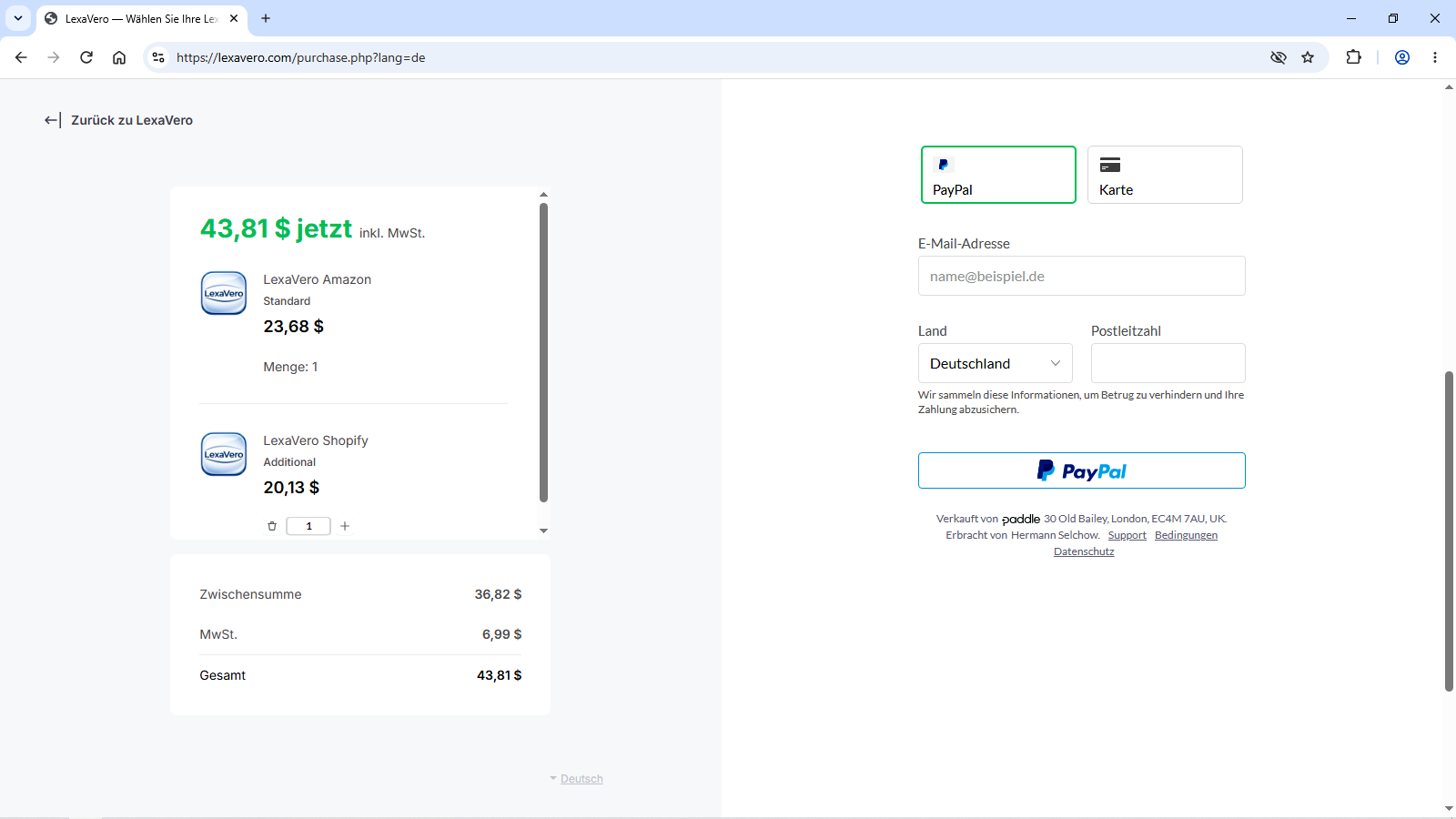Click the 43,81 $ jetzt heading
Viewport: 1456px width, 819px height.
pyautogui.click(x=276, y=228)
